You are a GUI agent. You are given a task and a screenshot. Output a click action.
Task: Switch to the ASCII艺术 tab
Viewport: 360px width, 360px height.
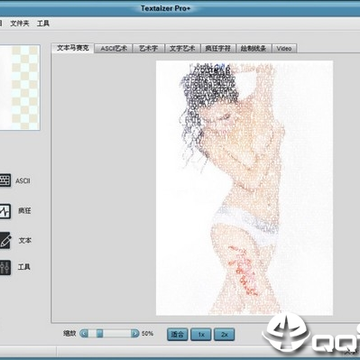click(x=114, y=48)
